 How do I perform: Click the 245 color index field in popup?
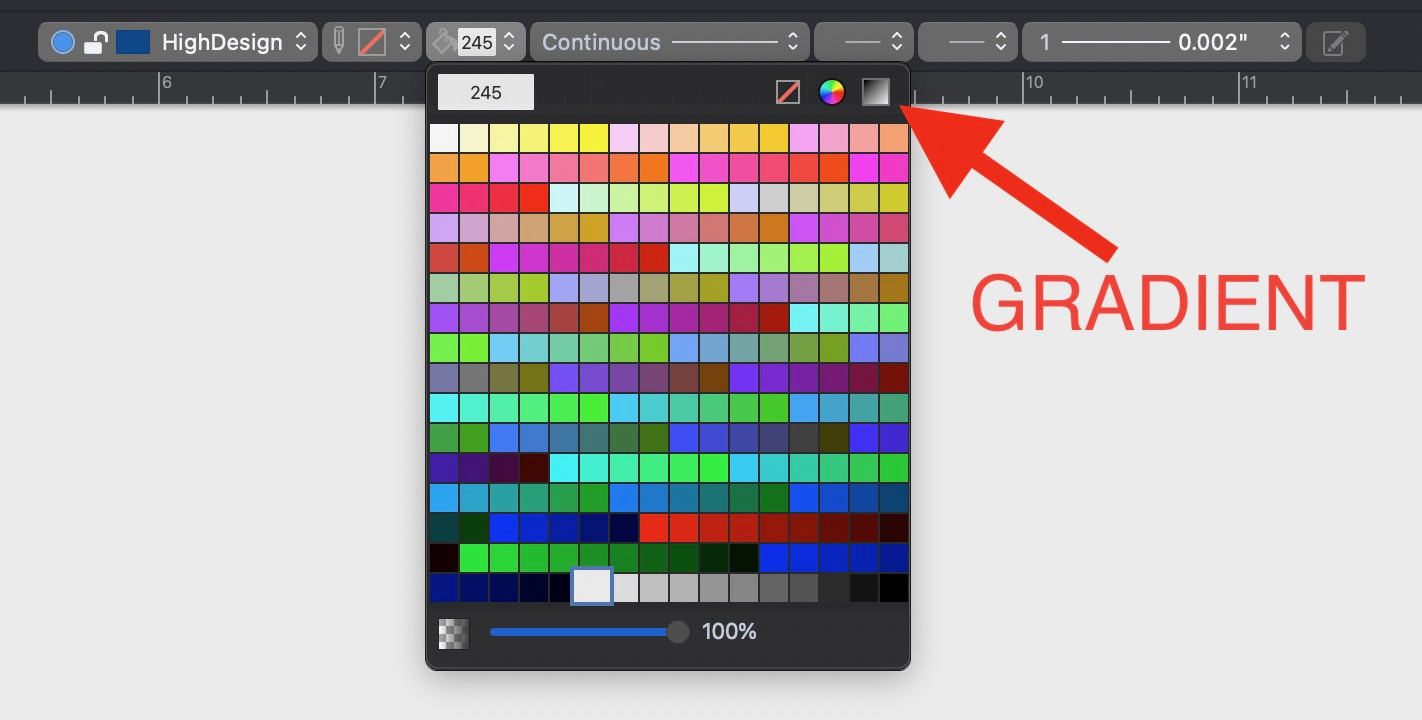click(x=486, y=92)
